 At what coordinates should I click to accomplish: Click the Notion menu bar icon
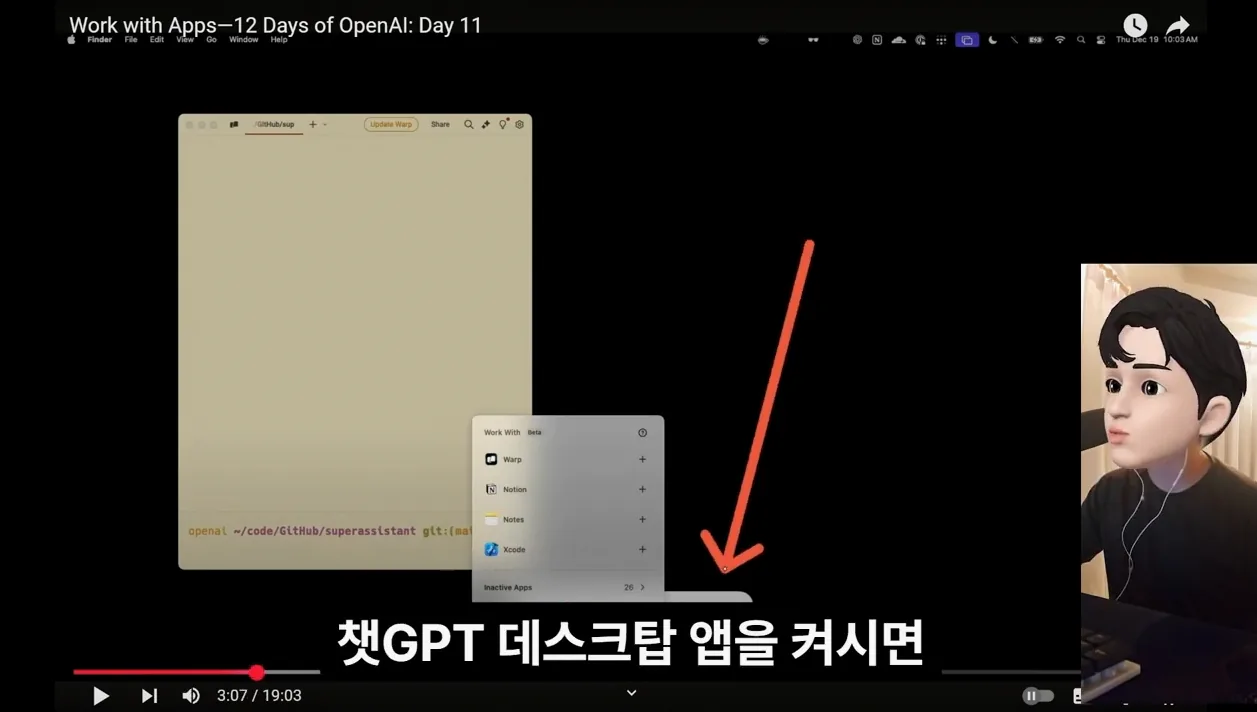877,40
